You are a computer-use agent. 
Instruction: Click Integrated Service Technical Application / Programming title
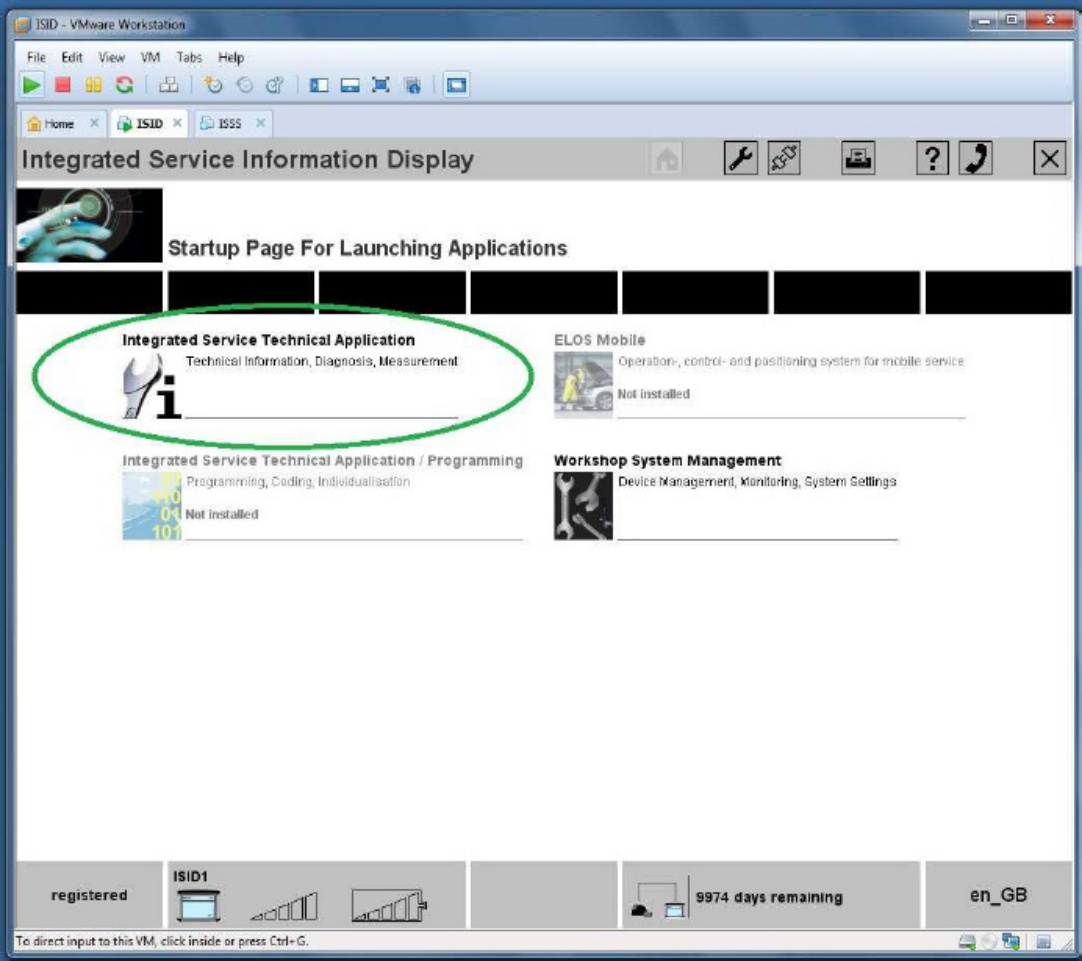point(322,460)
